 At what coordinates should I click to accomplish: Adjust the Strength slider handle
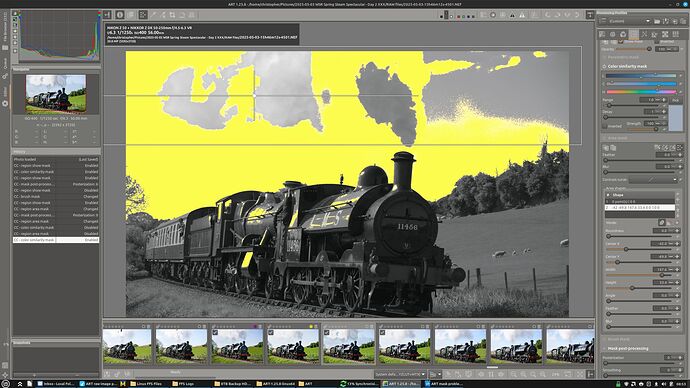click(656, 129)
